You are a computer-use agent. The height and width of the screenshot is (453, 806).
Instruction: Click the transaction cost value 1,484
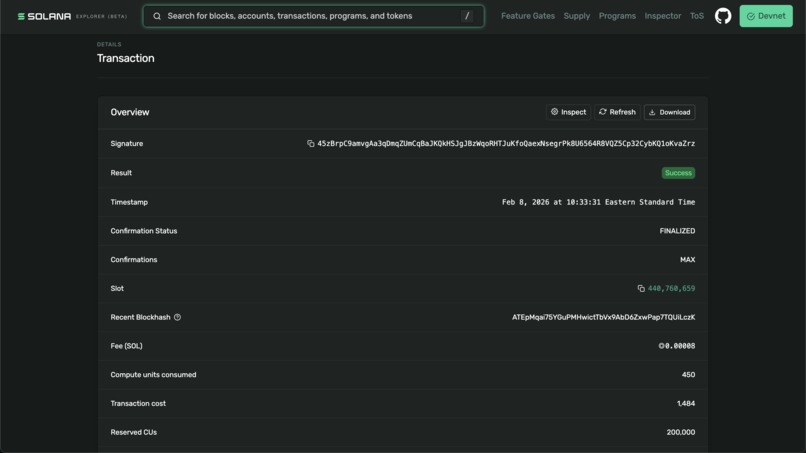(686, 404)
